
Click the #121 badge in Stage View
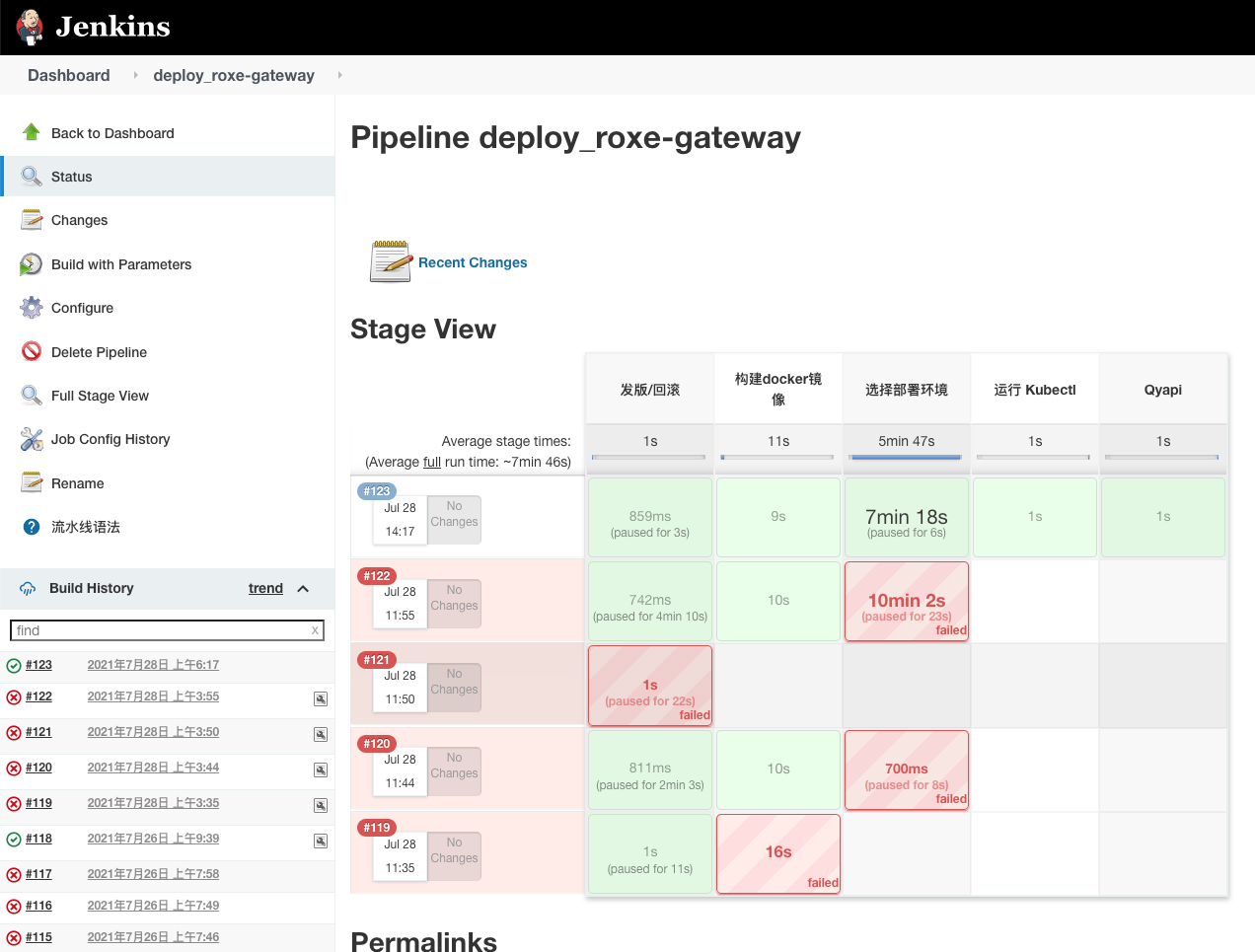click(x=377, y=660)
